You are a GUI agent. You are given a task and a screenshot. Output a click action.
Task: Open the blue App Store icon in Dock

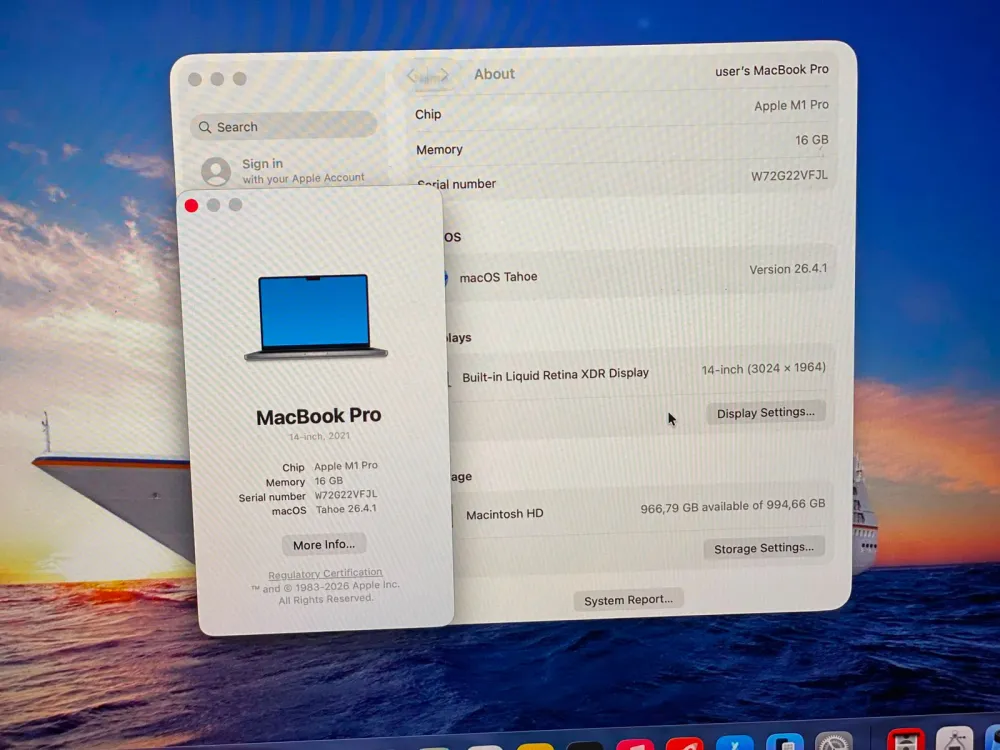coord(735,744)
